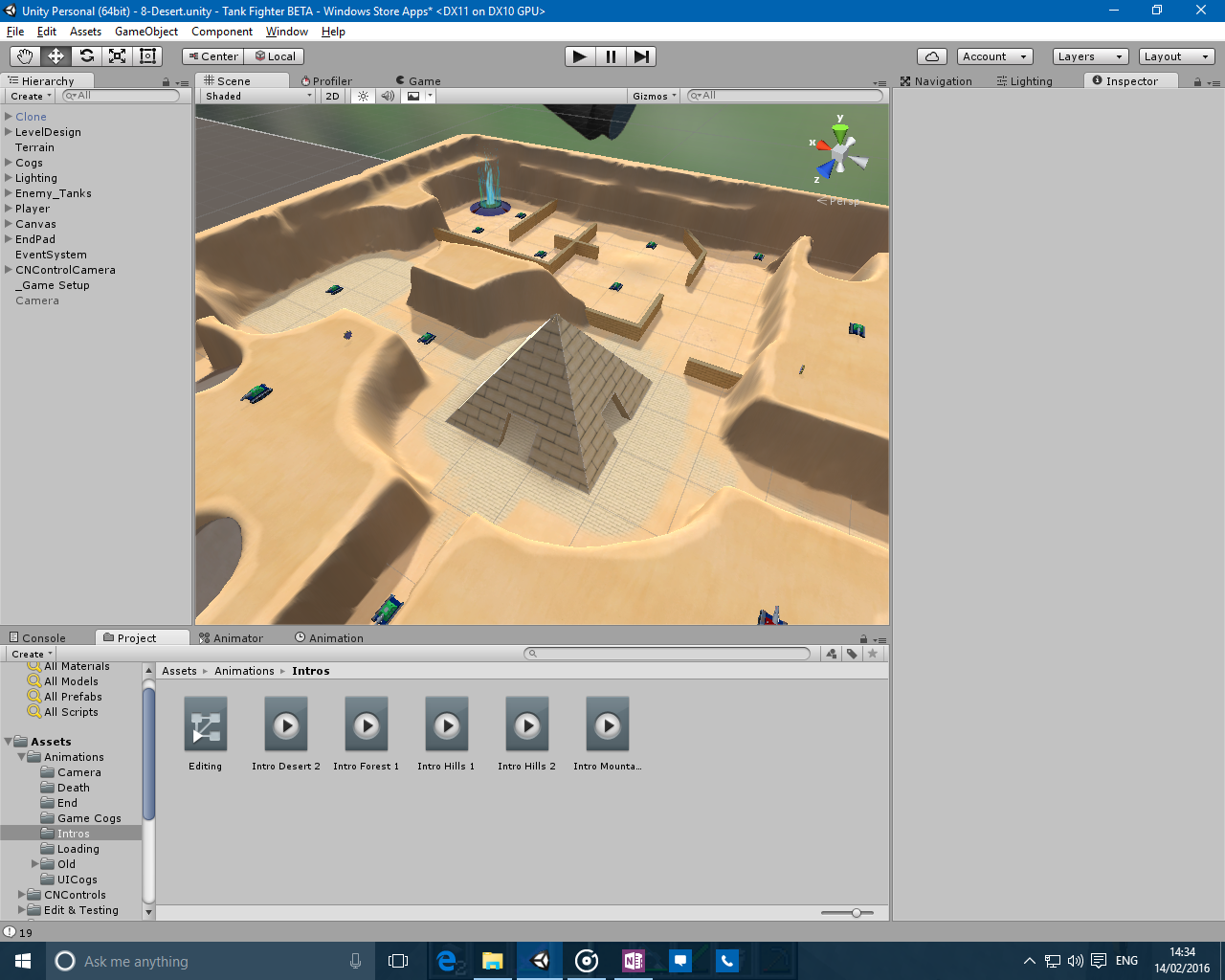Image resolution: width=1225 pixels, height=980 pixels.
Task: Open the Cloud services icon
Action: pyautogui.click(x=931, y=56)
